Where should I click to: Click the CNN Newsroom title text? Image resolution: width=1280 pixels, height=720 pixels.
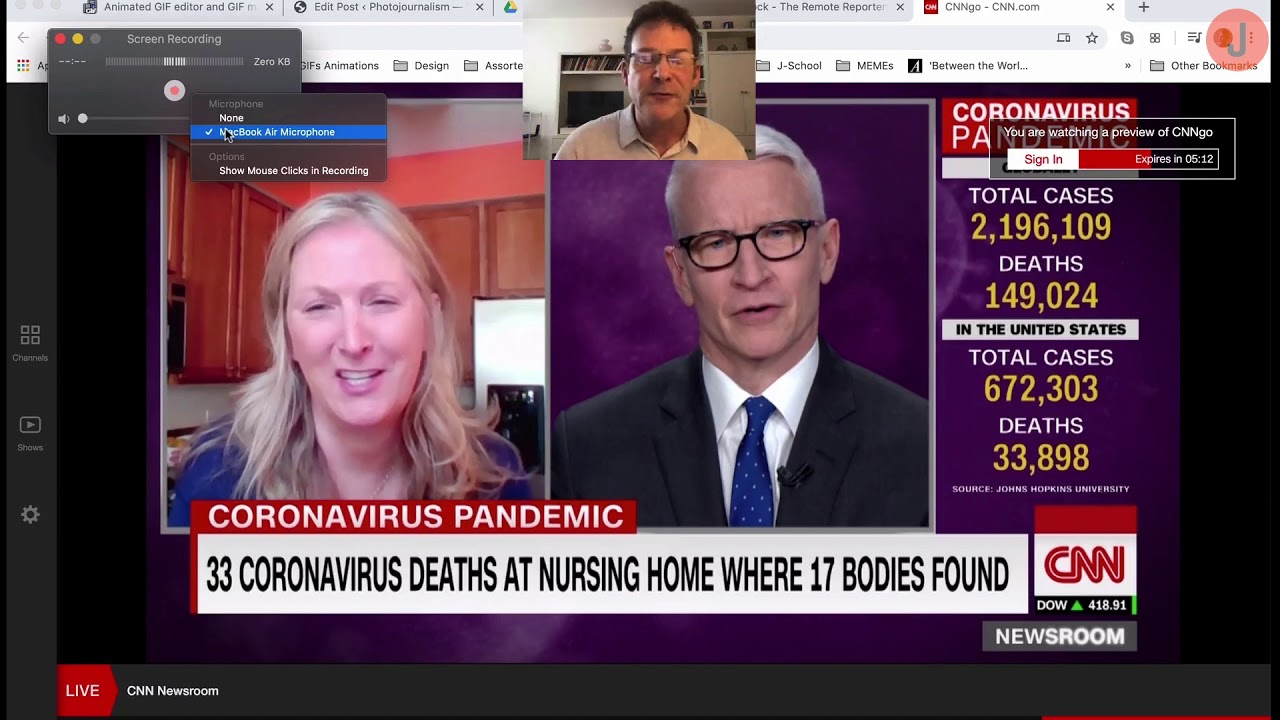point(173,691)
